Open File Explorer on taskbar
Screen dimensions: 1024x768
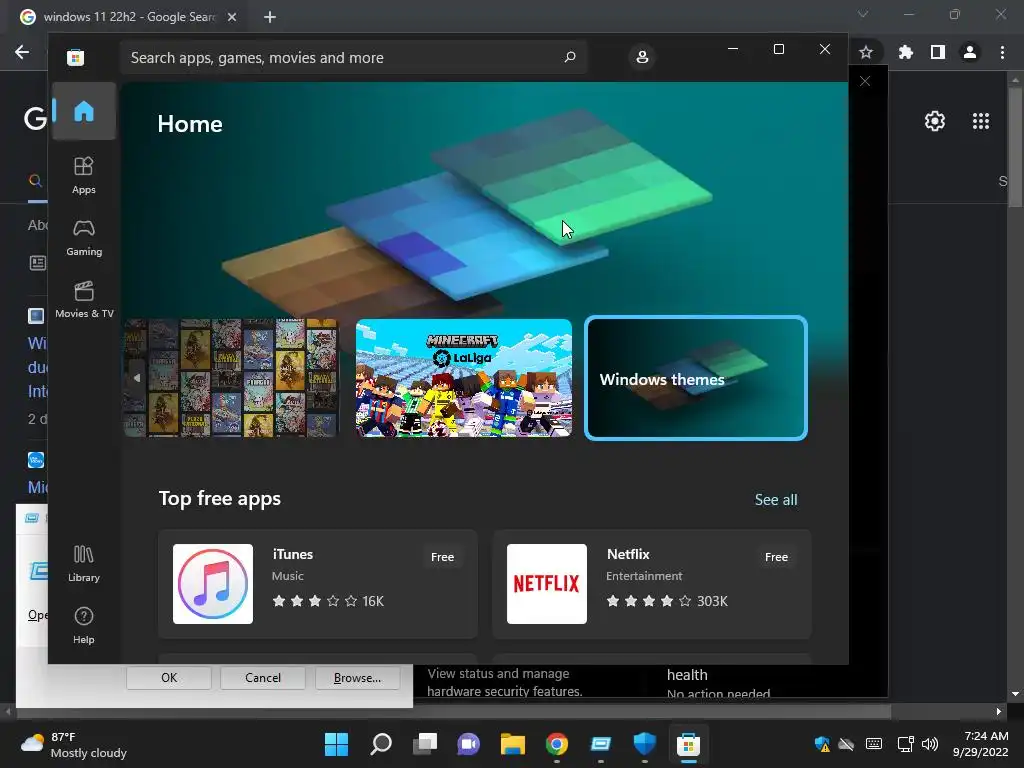click(x=513, y=744)
